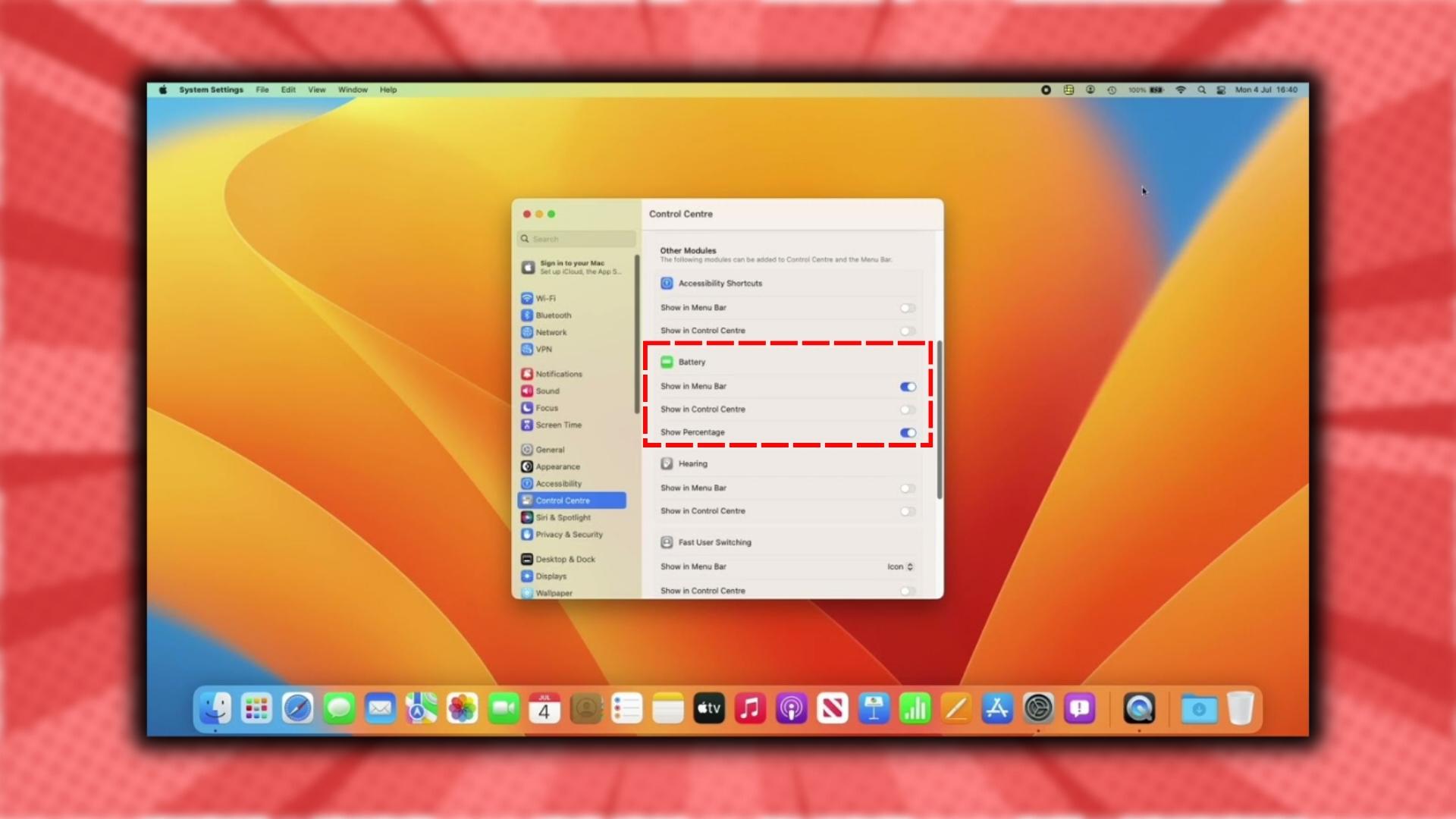The width and height of the screenshot is (1456, 819).
Task: Open General settings
Action: 543,450
